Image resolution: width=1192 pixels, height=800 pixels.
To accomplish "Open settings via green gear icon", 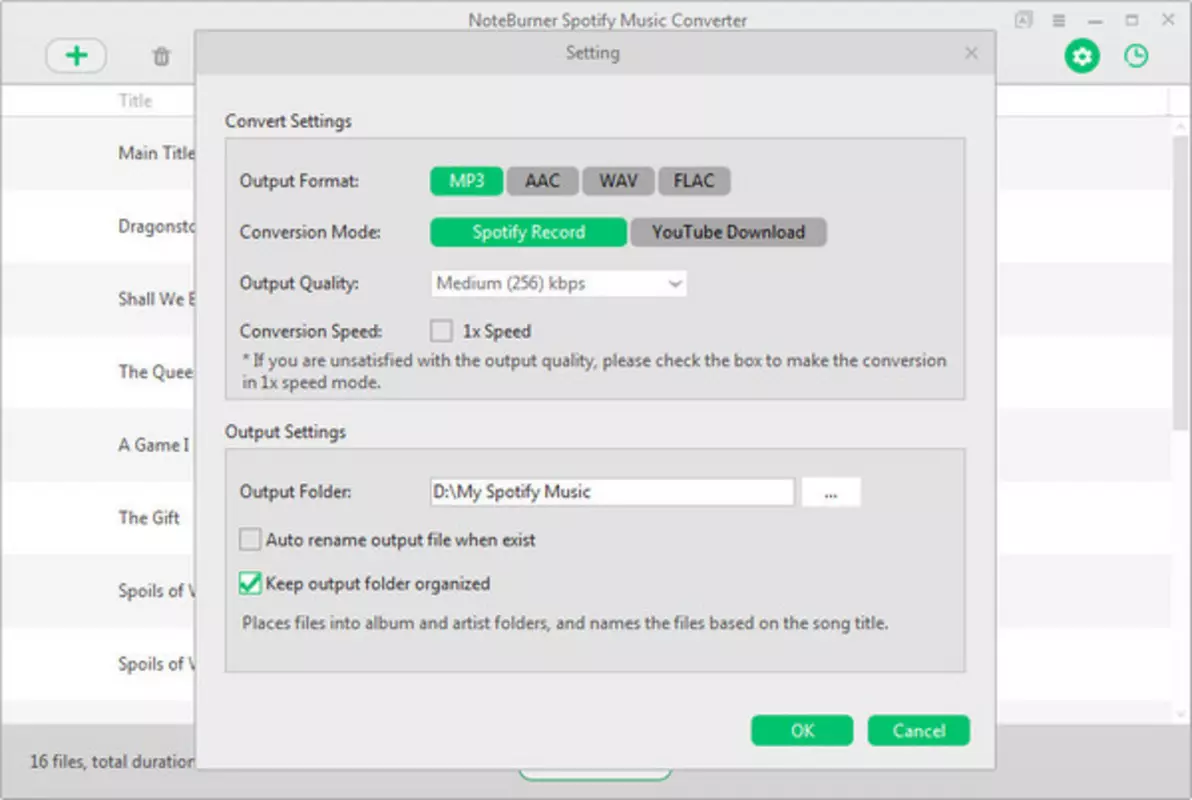I will tap(1082, 56).
